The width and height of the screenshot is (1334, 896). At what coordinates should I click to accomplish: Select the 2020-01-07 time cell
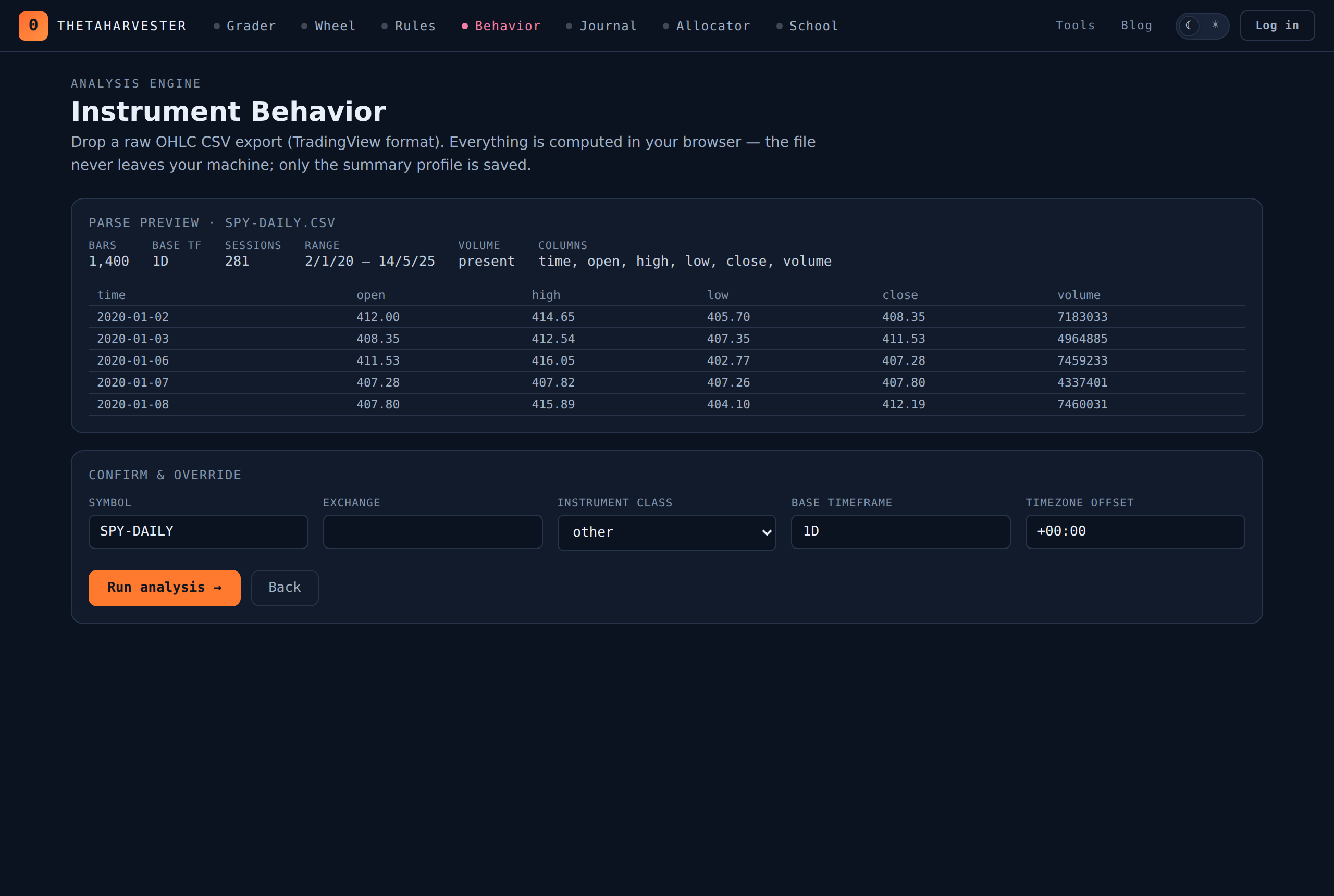pos(133,383)
